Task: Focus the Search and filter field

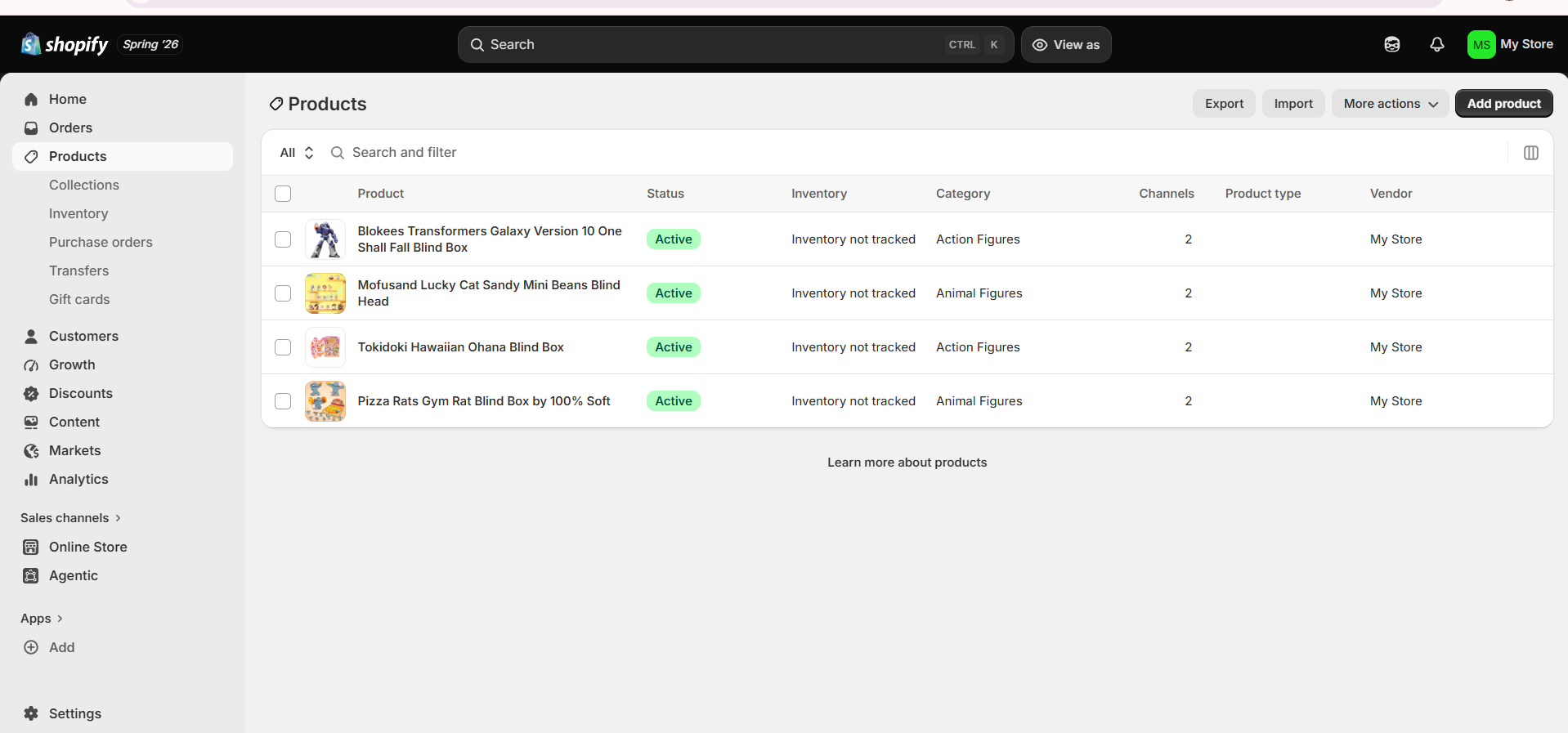Action: 916,153
